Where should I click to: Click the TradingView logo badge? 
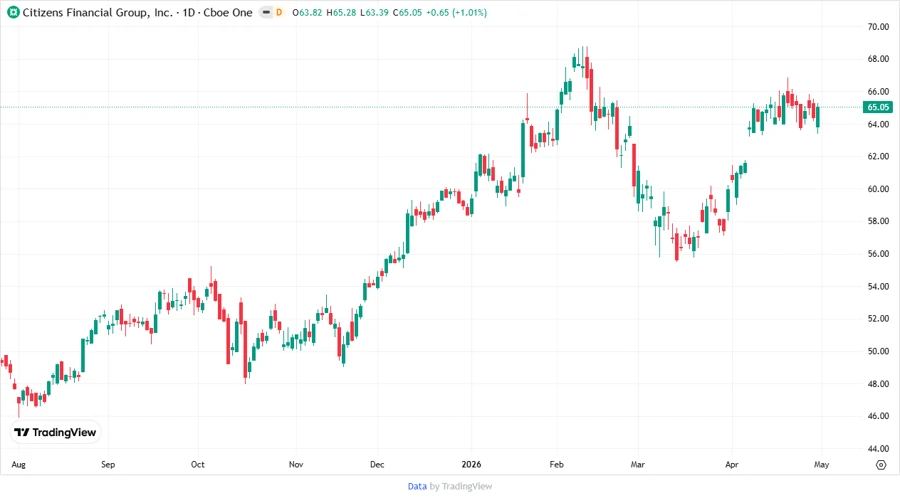click(56, 433)
